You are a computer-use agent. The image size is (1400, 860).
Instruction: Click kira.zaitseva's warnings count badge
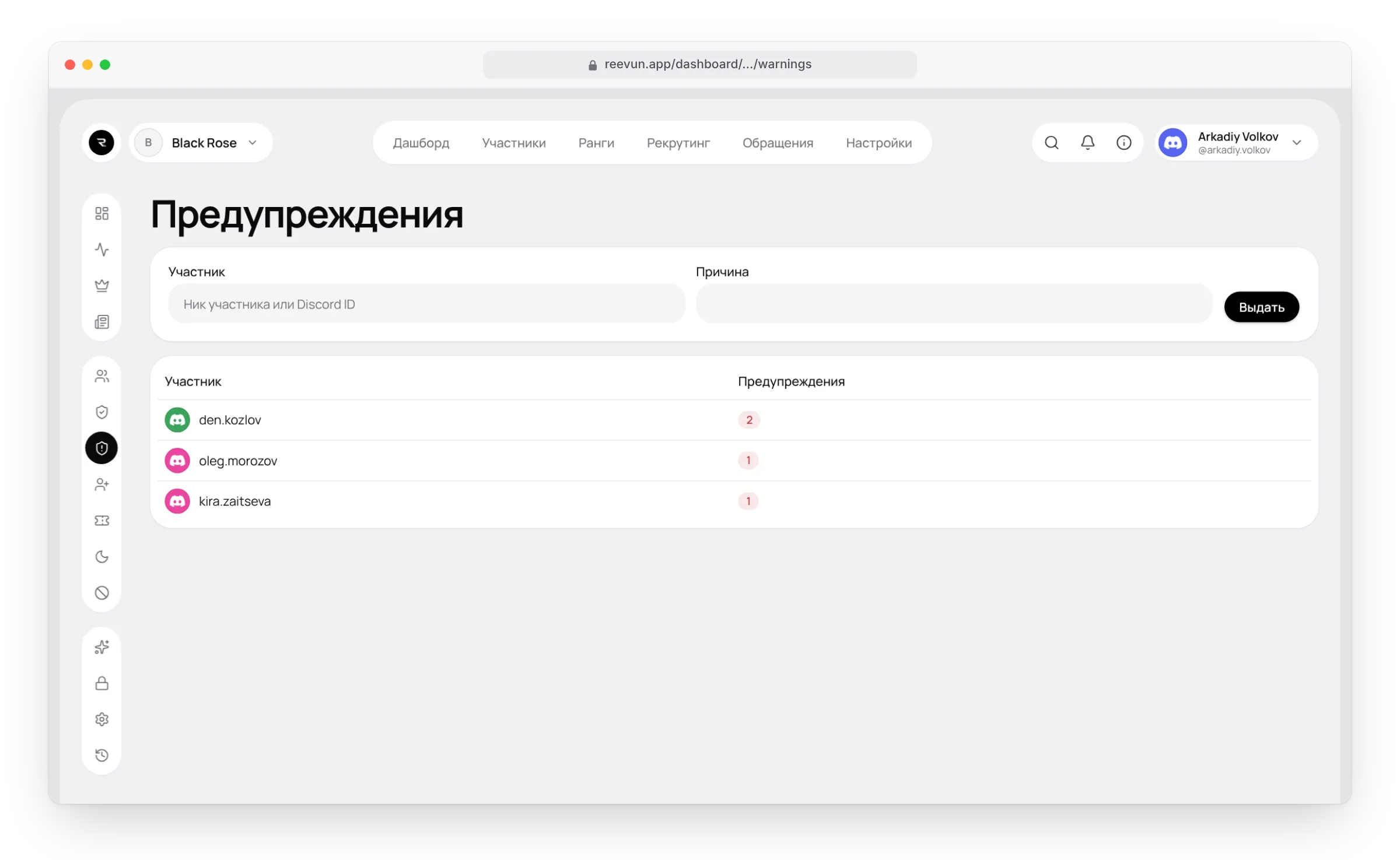[x=748, y=501]
